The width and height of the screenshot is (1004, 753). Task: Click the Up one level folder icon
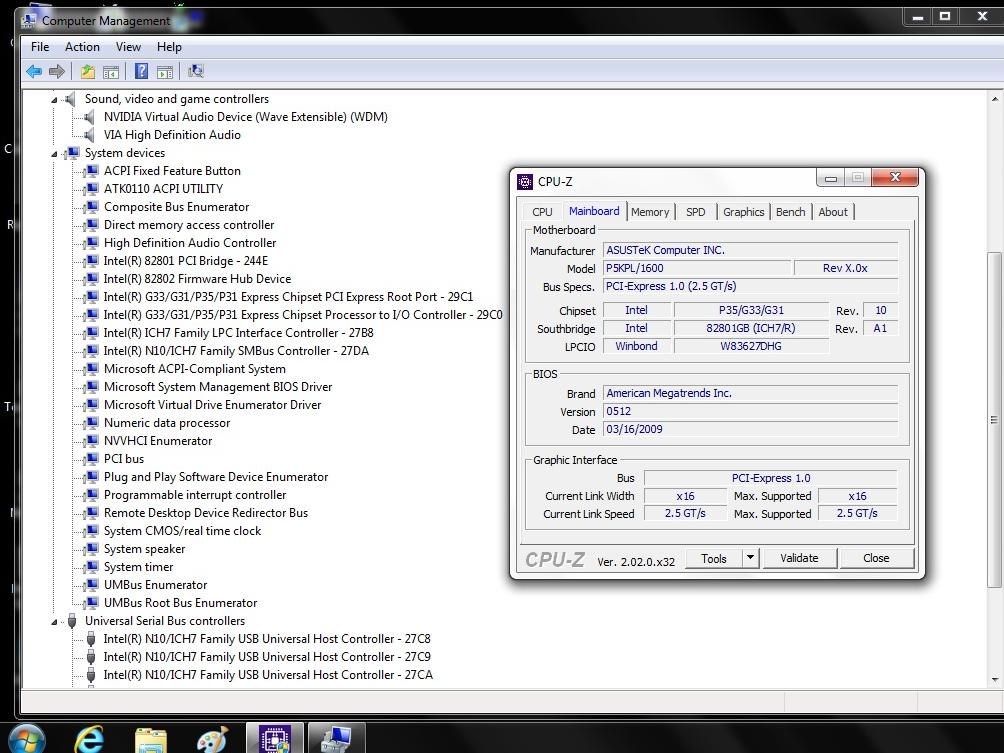tap(88, 72)
